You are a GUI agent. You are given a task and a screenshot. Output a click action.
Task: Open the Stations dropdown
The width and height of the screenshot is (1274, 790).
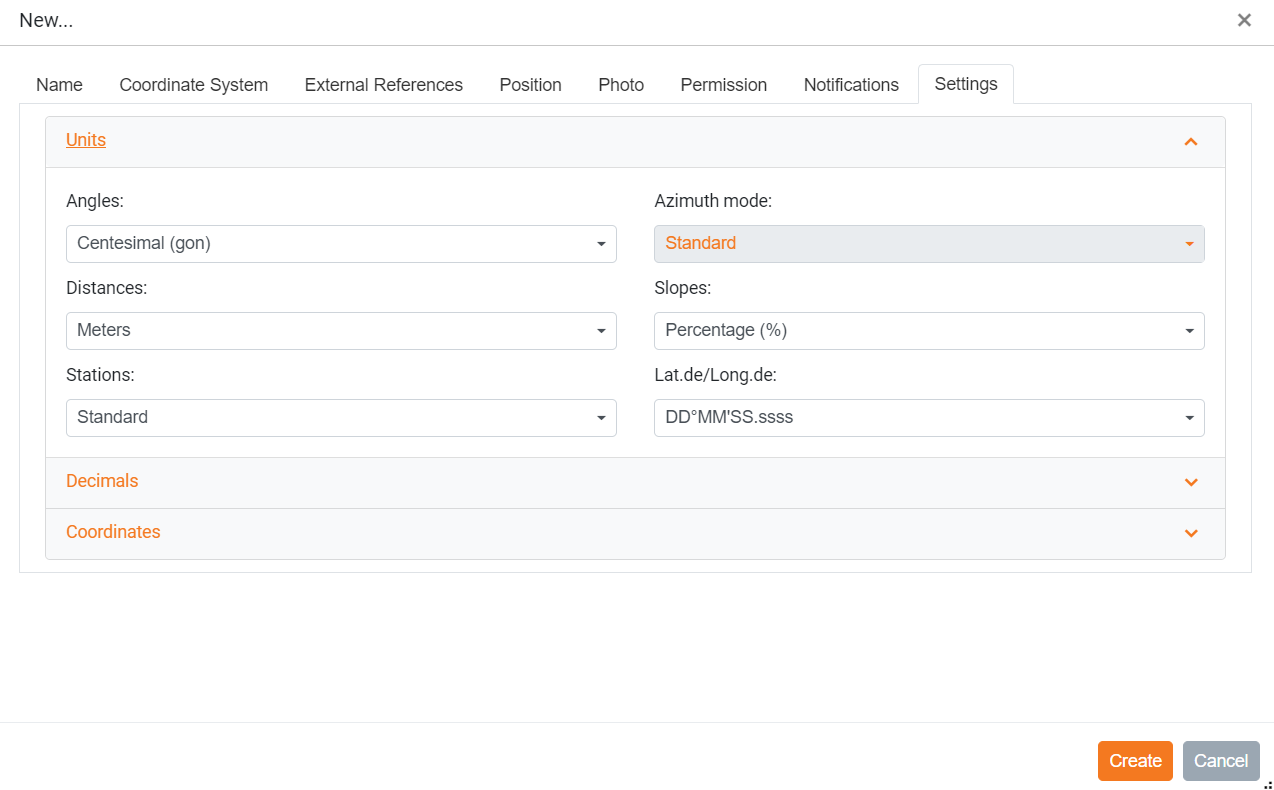[341, 418]
